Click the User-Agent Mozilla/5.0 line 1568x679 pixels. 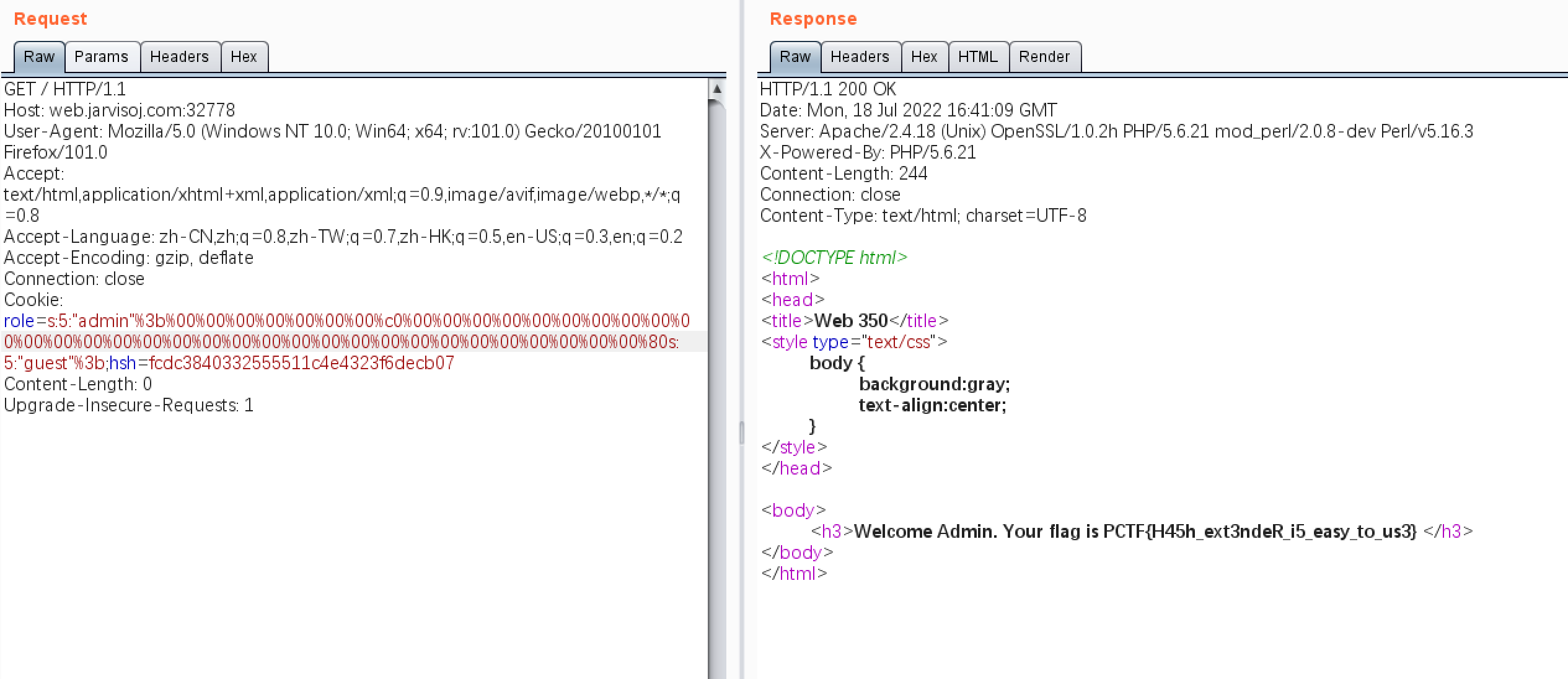pos(333,131)
